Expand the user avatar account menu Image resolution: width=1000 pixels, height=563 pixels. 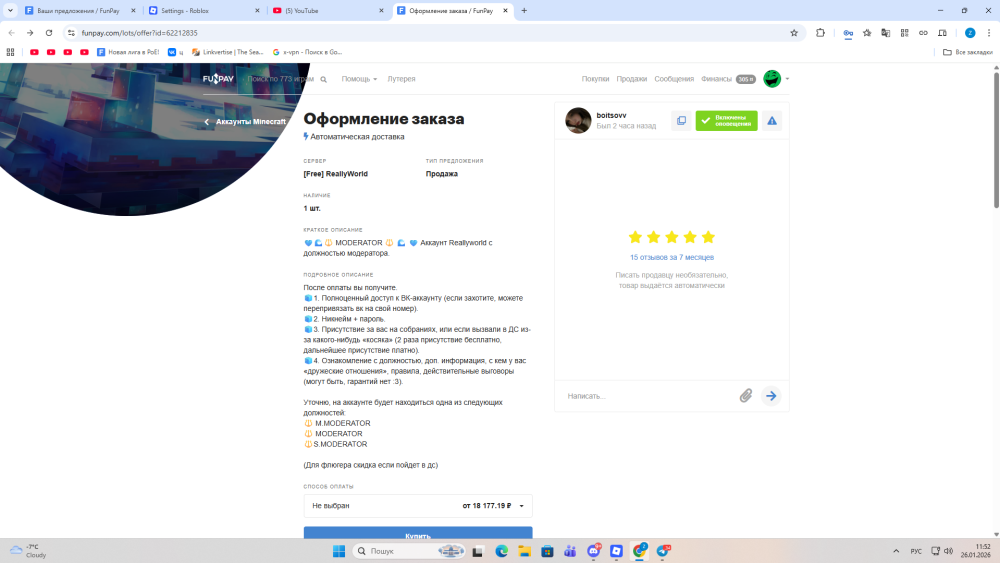(776, 79)
